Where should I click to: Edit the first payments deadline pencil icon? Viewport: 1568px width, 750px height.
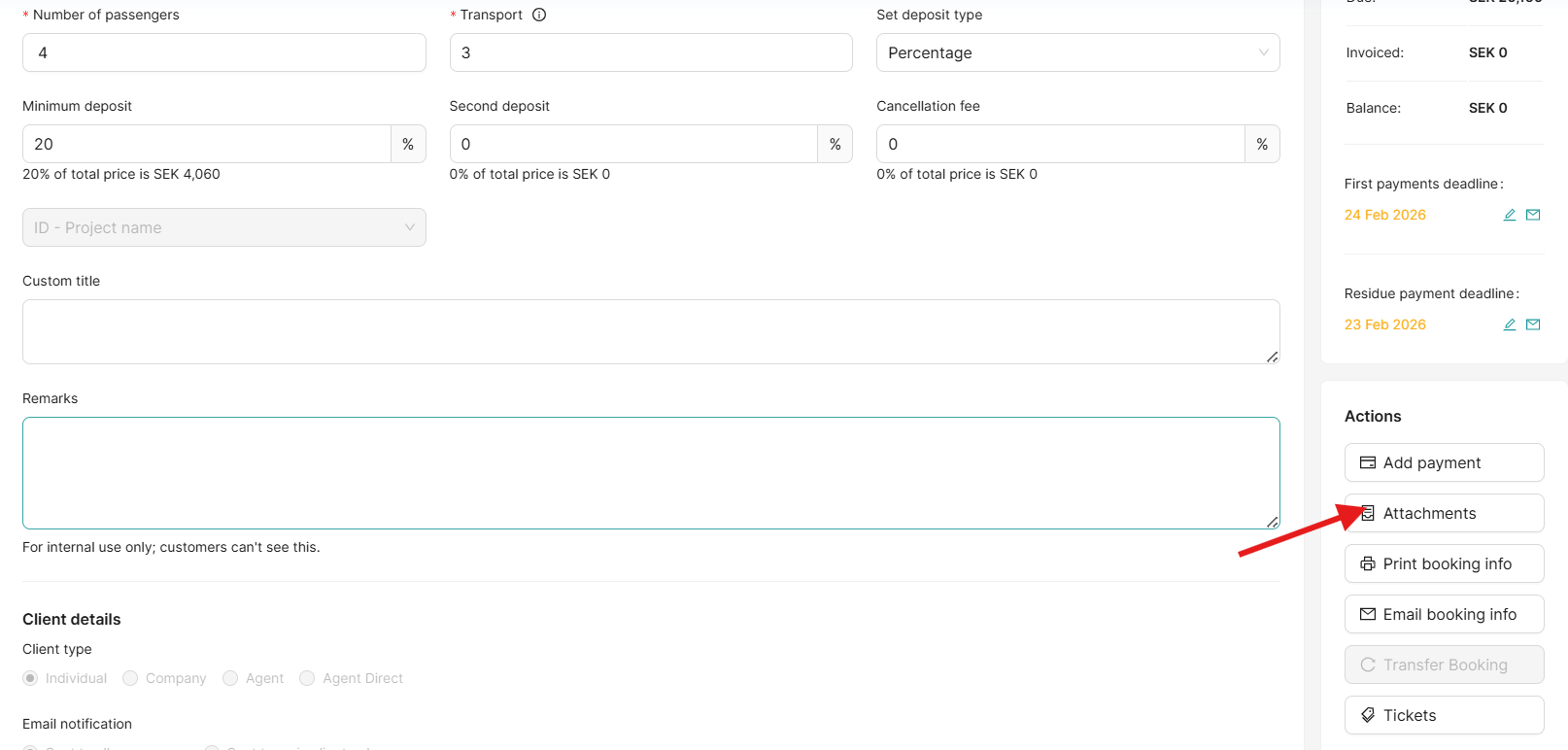(x=1510, y=215)
